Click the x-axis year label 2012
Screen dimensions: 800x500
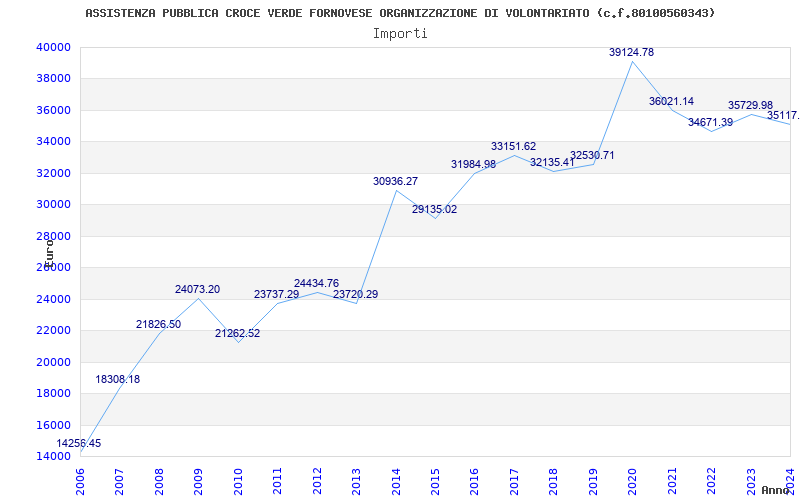pos(317,482)
